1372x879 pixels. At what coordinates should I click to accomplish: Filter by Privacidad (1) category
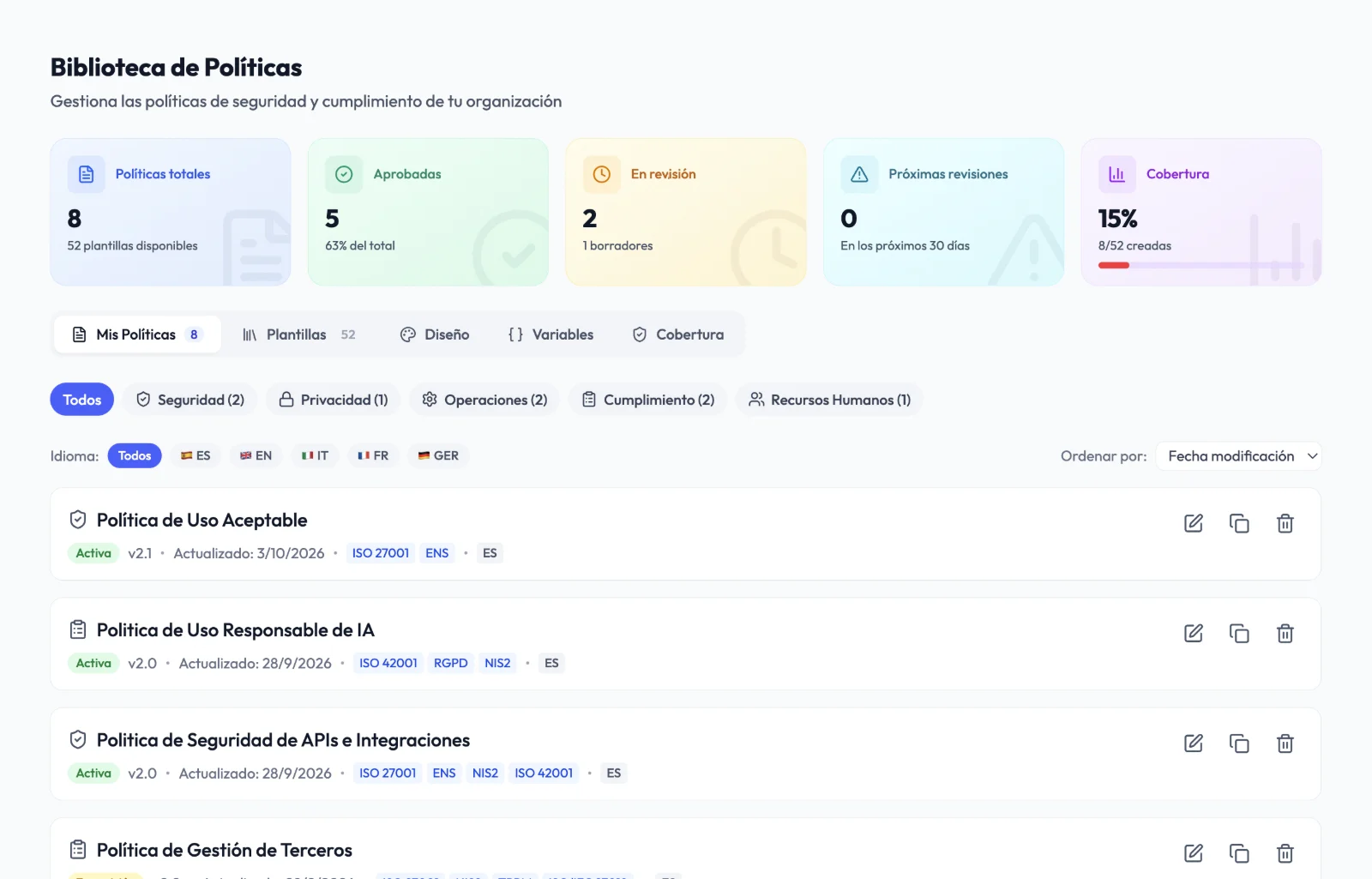click(334, 400)
